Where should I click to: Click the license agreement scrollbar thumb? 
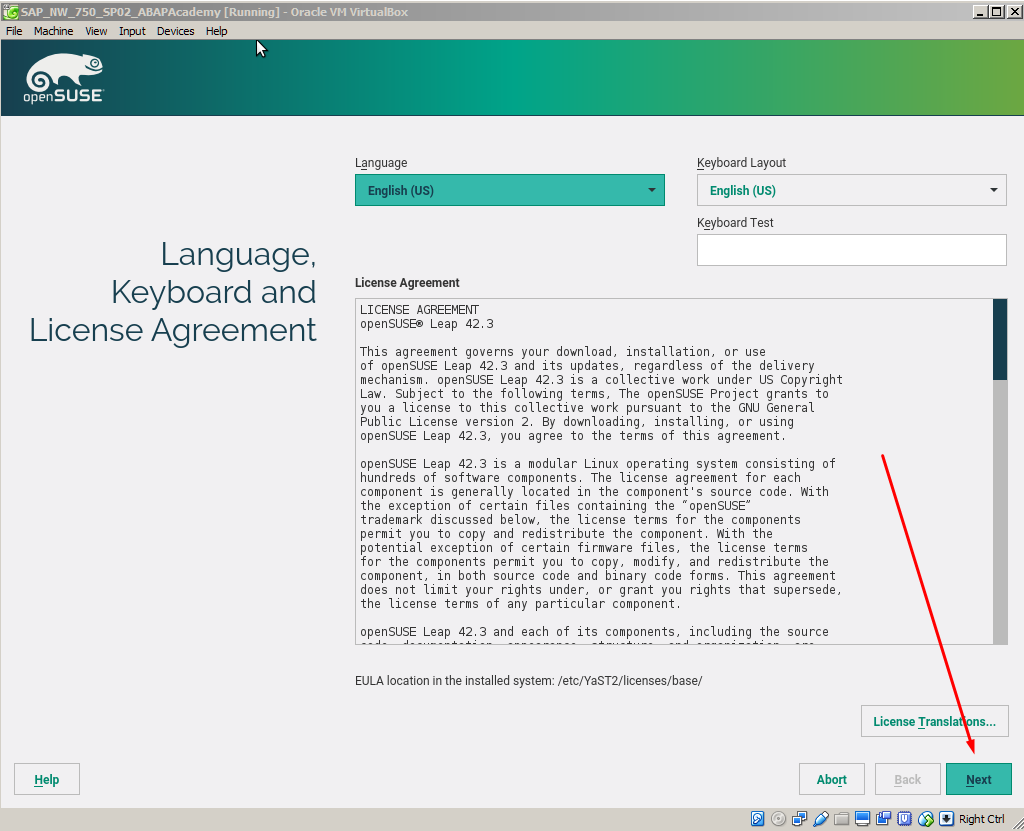[x=1000, y=339]
